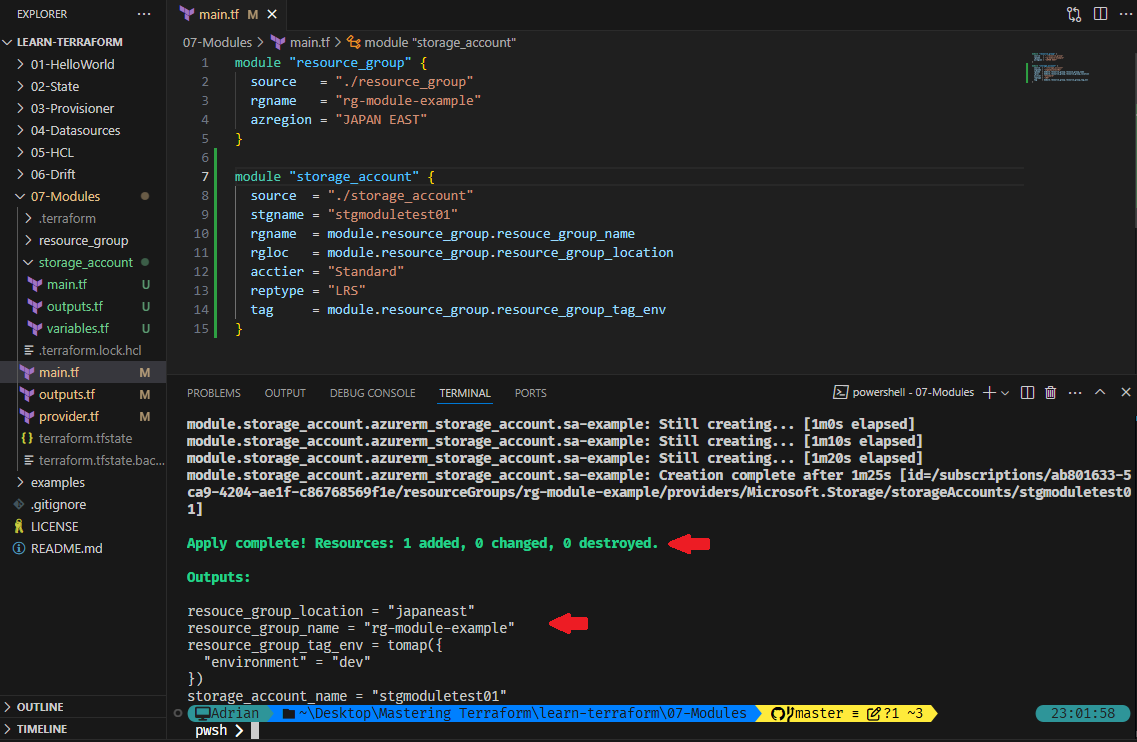The width and height of the screenshot is (1137, 742).
Task: Switch to the OUTPUT tab
Action: (285, 393)
